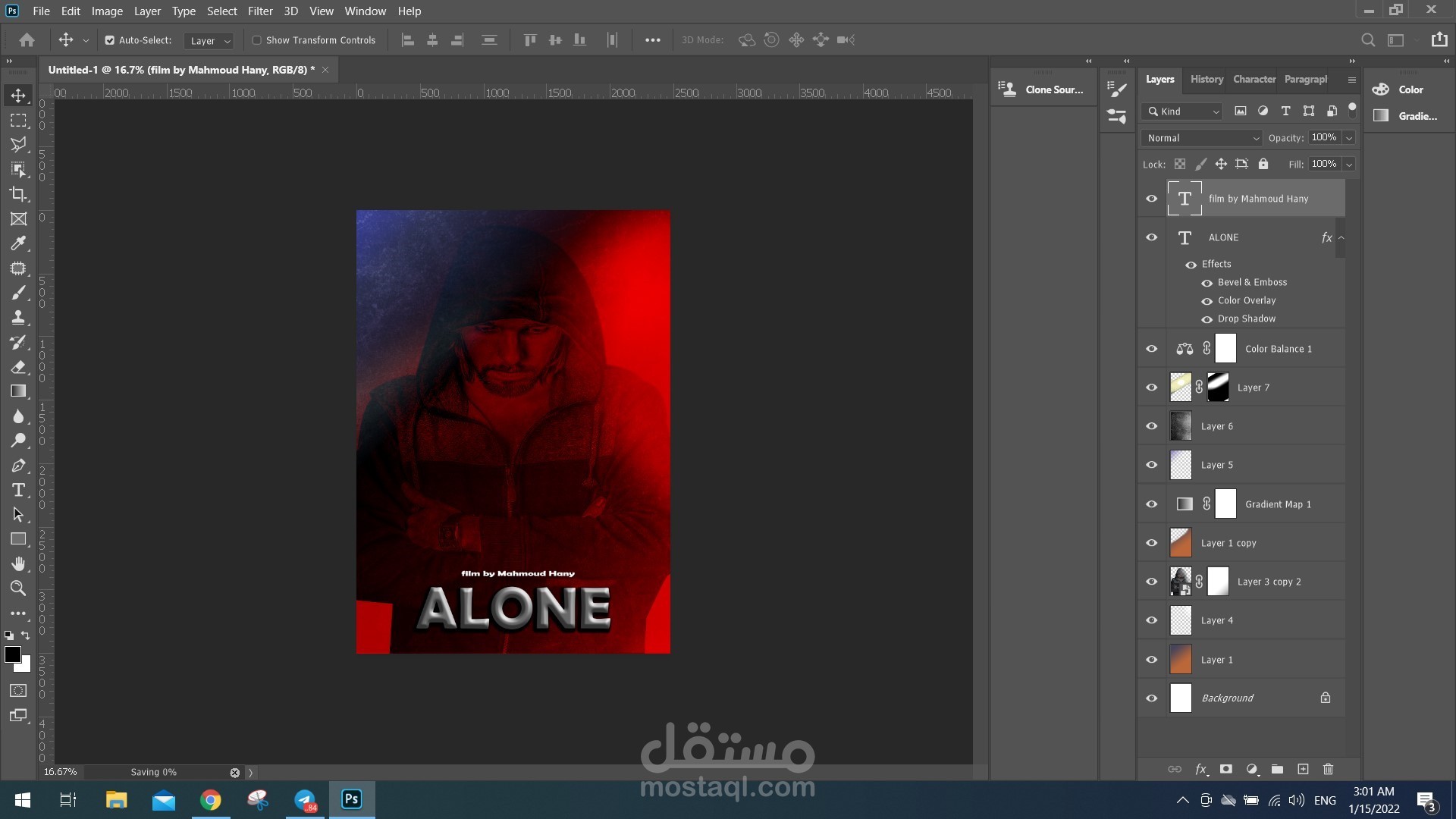
Task: Toggle the Auto-Select checkbox
Action: pos(110,40)
